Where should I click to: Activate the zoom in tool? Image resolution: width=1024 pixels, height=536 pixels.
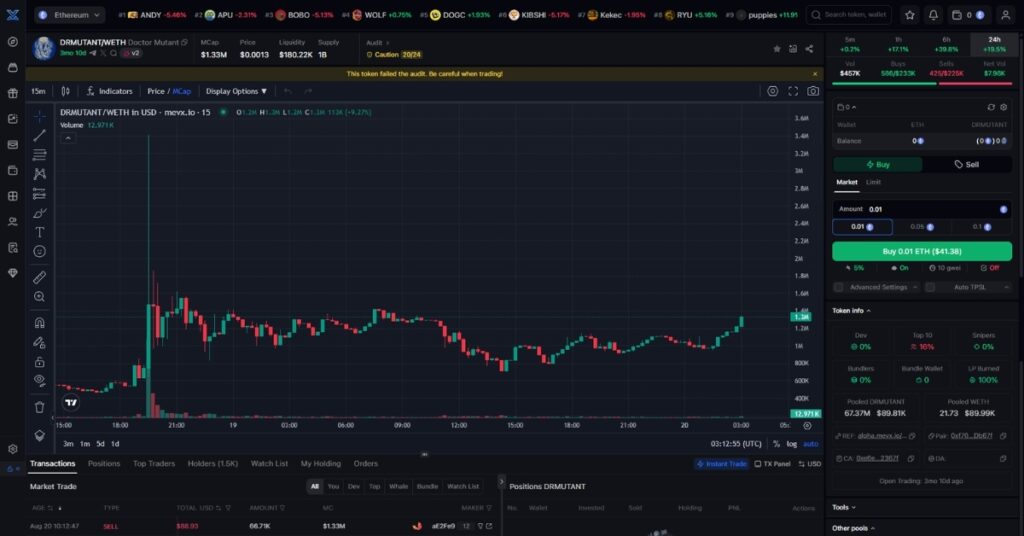pos(39,296)
